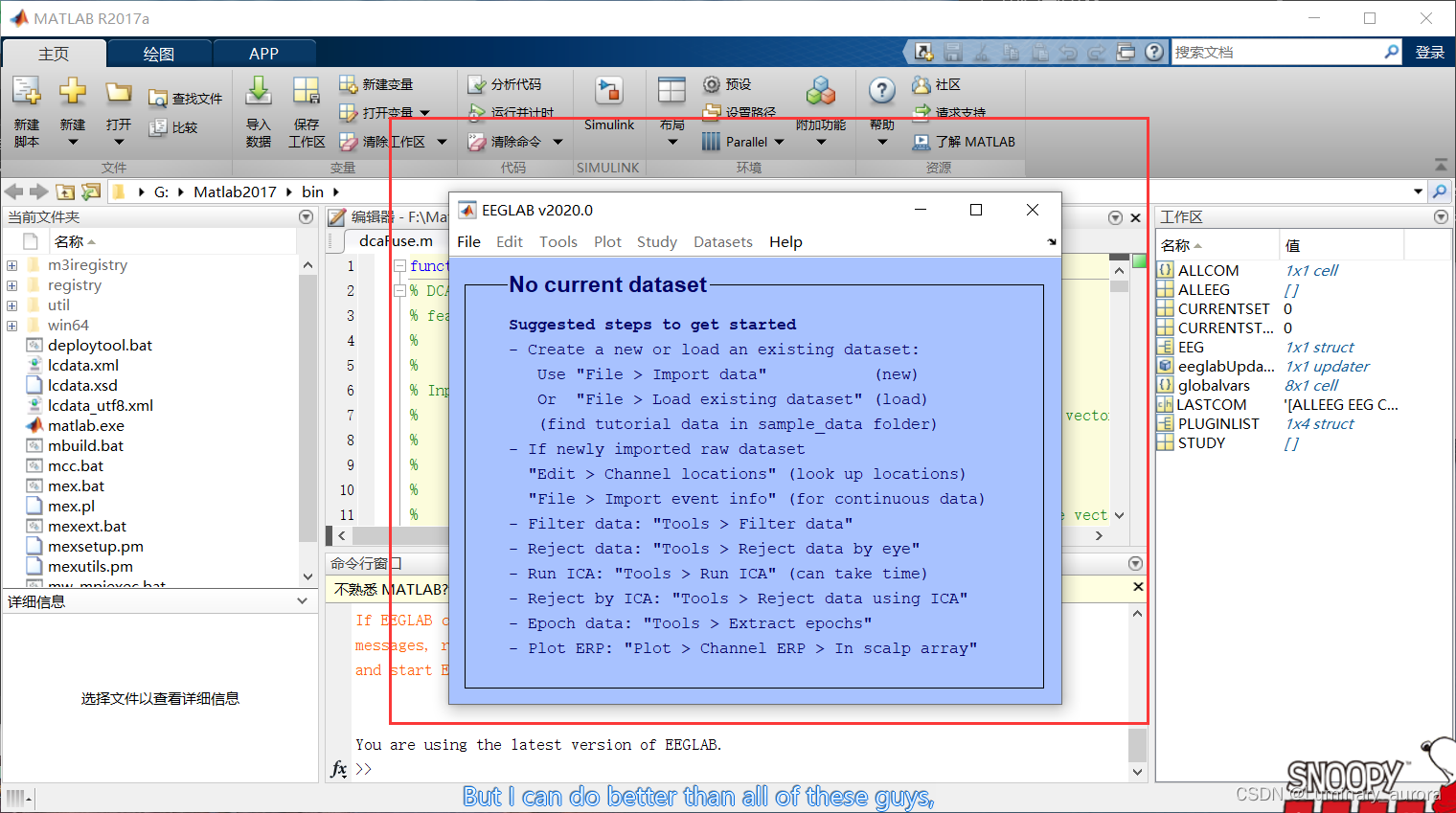1456x813 pixels.
Task: Click the Help question mark icon
Action: (882, 92)
